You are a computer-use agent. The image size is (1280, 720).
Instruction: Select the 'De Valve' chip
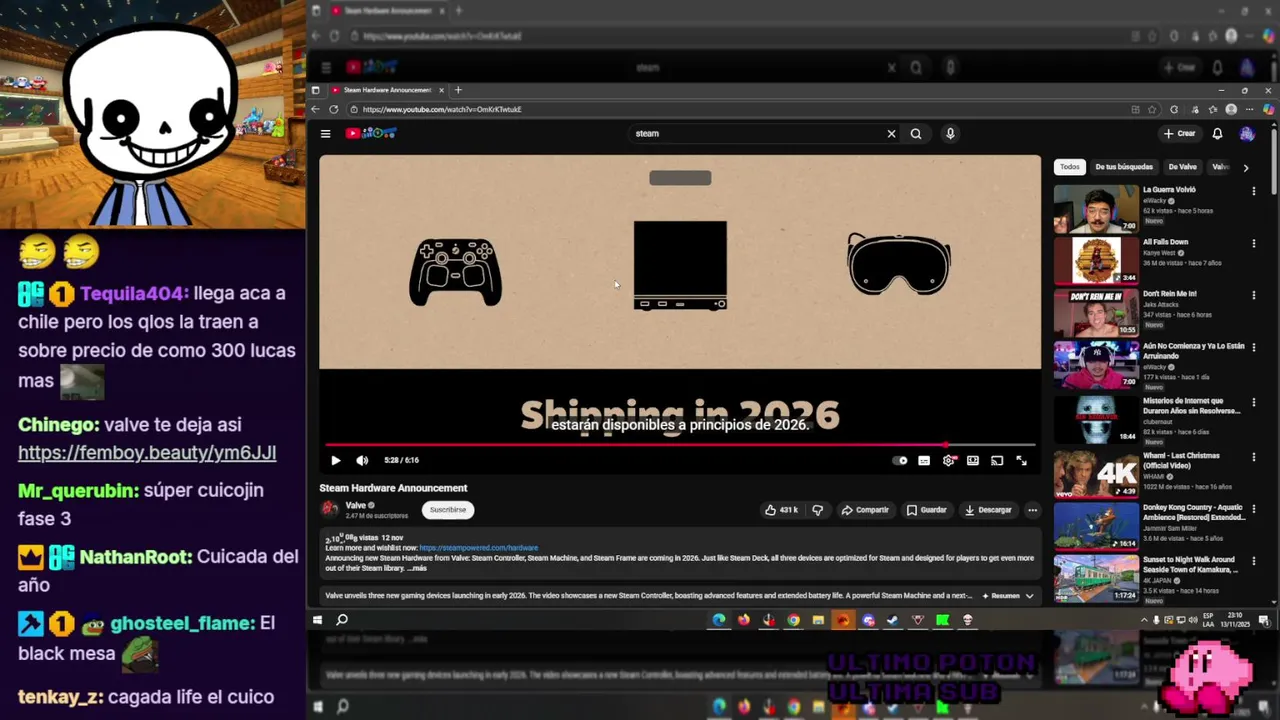(1182, 167)
